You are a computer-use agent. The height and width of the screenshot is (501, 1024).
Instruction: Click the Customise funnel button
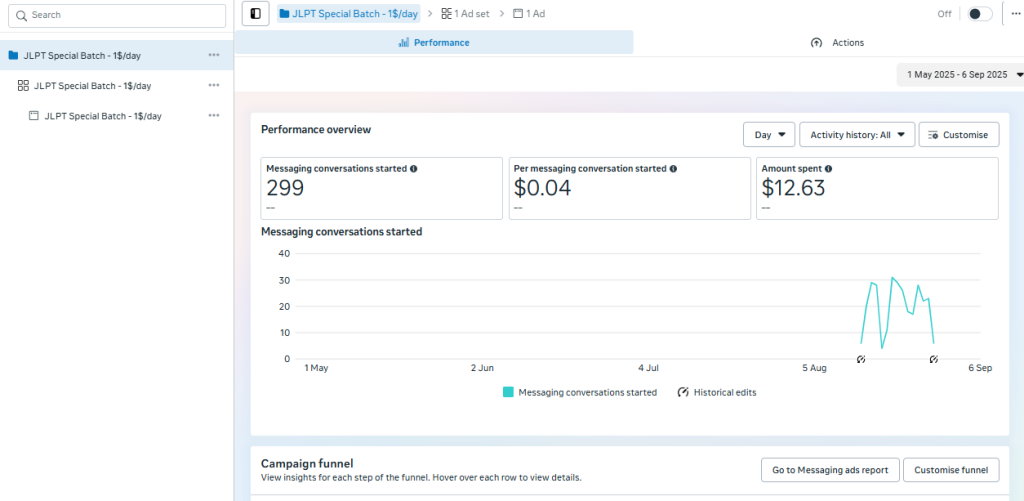[950, 470]
